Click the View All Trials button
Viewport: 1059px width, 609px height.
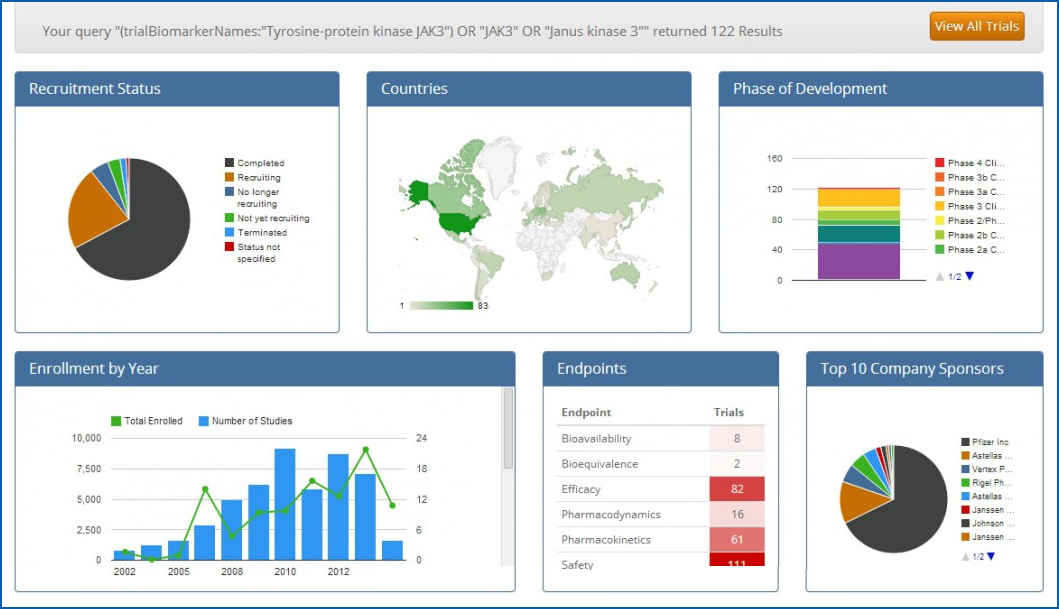977,26
